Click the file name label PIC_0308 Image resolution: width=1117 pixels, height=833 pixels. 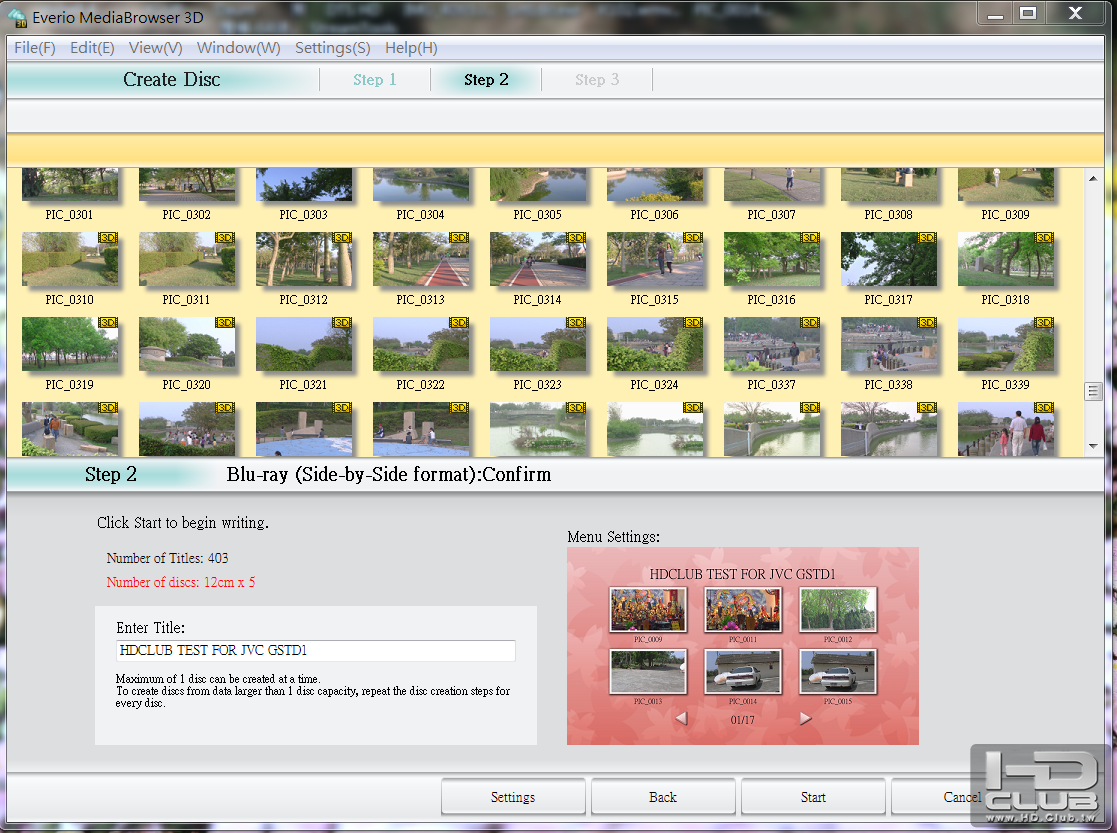click(x=888, y=214)
